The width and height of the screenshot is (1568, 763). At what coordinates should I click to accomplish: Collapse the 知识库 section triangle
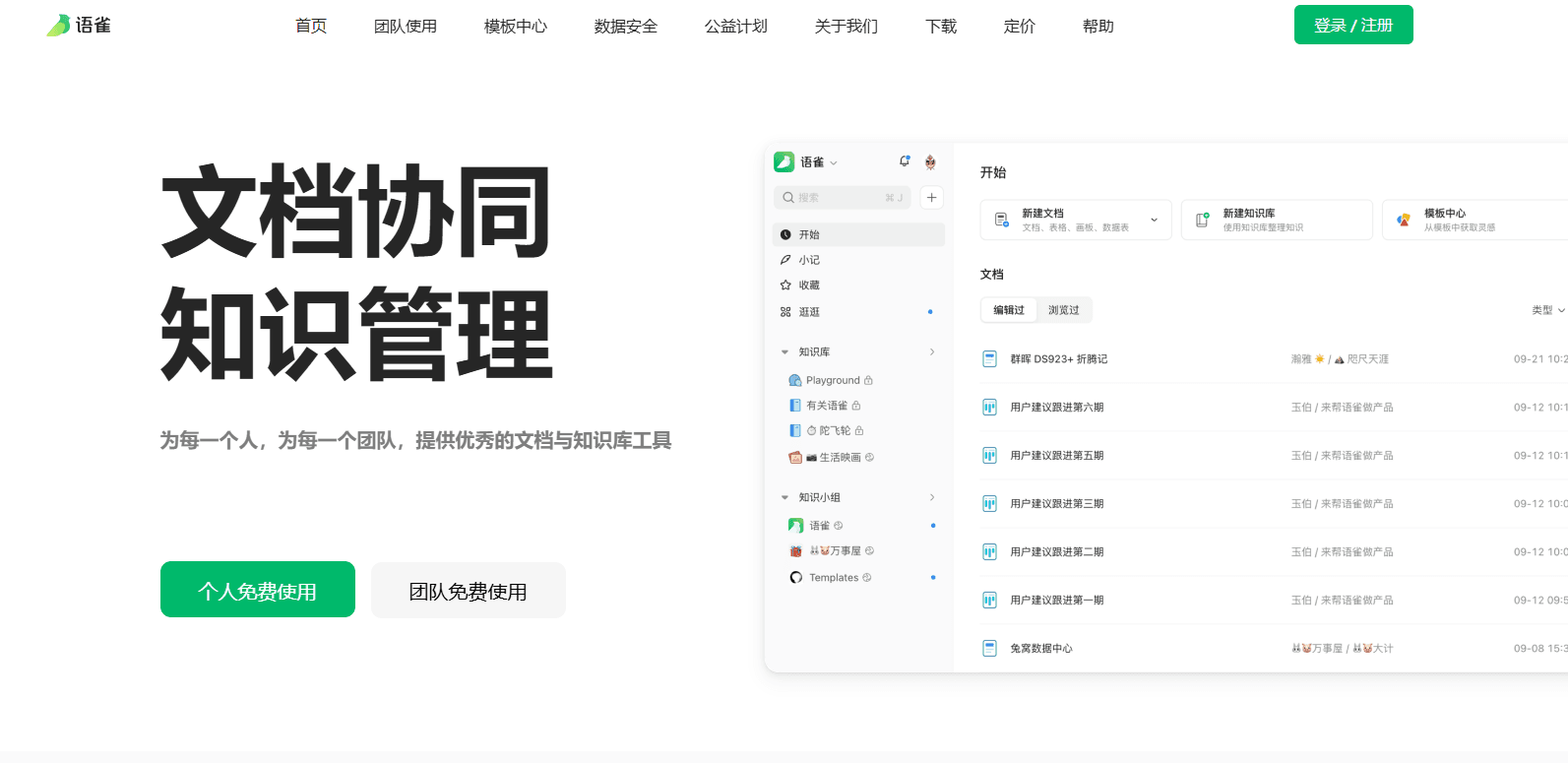click(x=784, y=351)
